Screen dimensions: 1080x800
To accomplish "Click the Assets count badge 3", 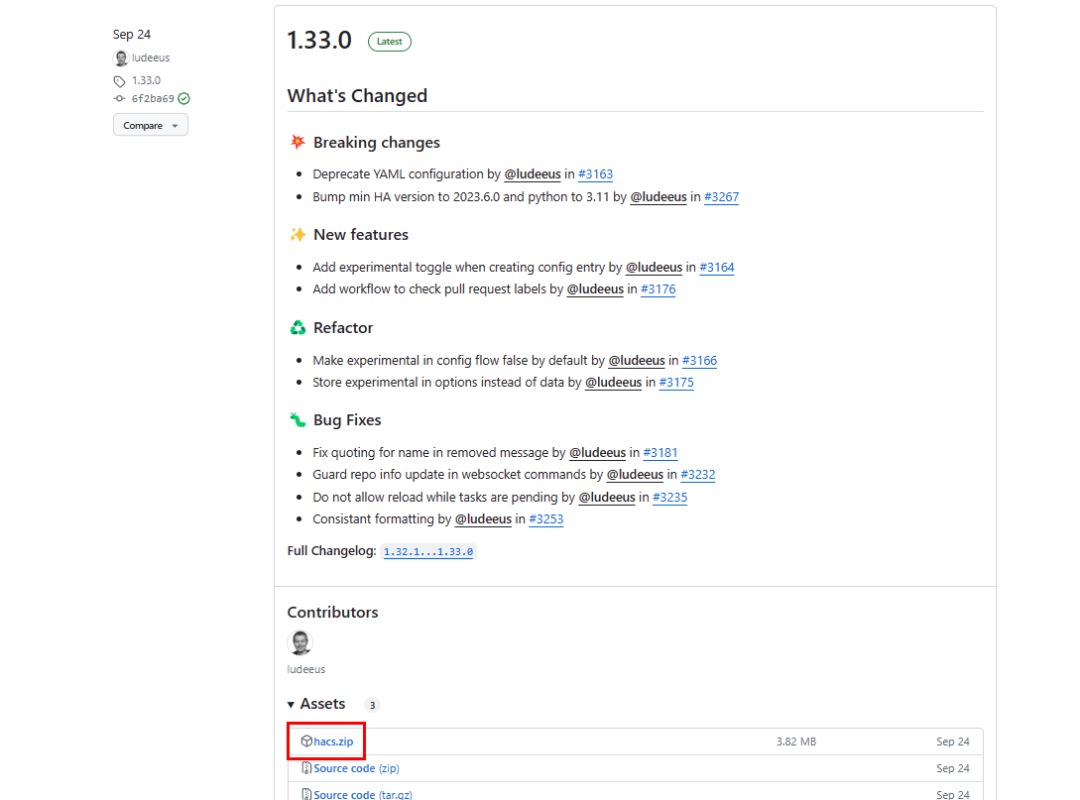I will [372, 705].
